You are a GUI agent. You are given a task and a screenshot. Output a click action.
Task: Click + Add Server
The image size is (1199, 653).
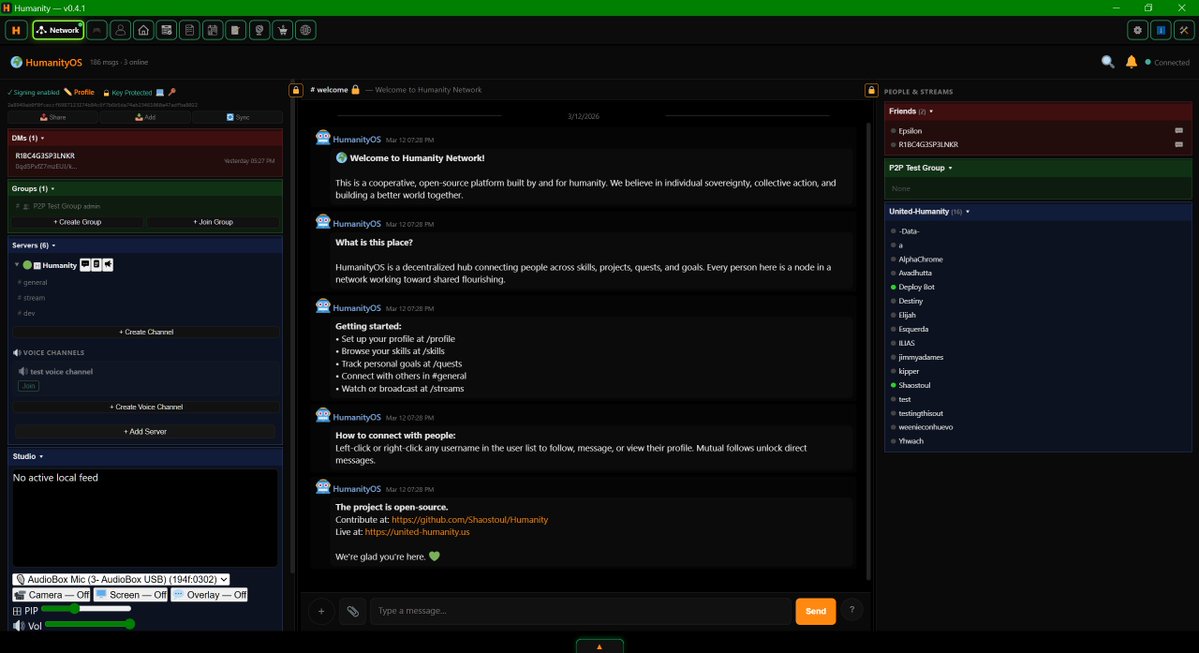(145, 431)
